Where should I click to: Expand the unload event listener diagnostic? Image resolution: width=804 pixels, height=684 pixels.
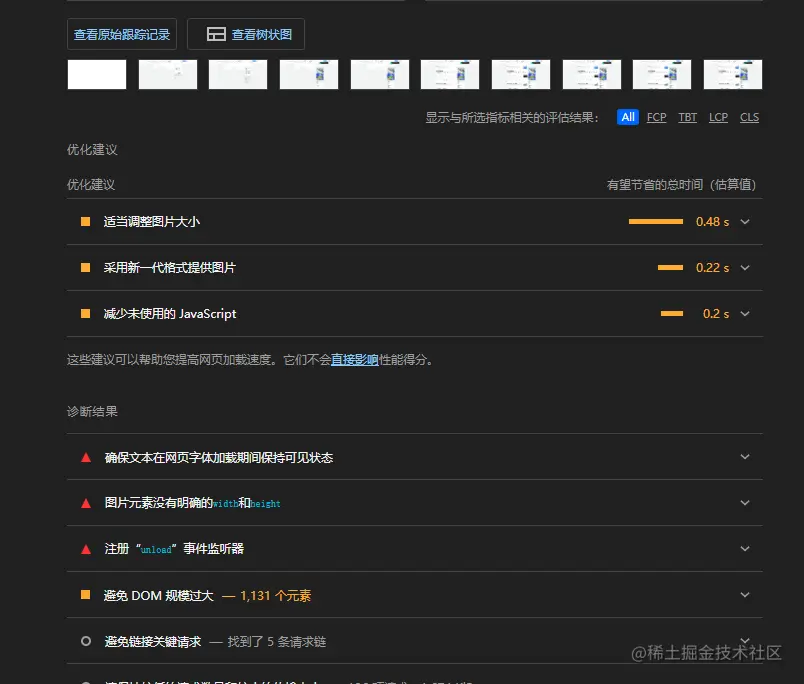tap(745, 549)
